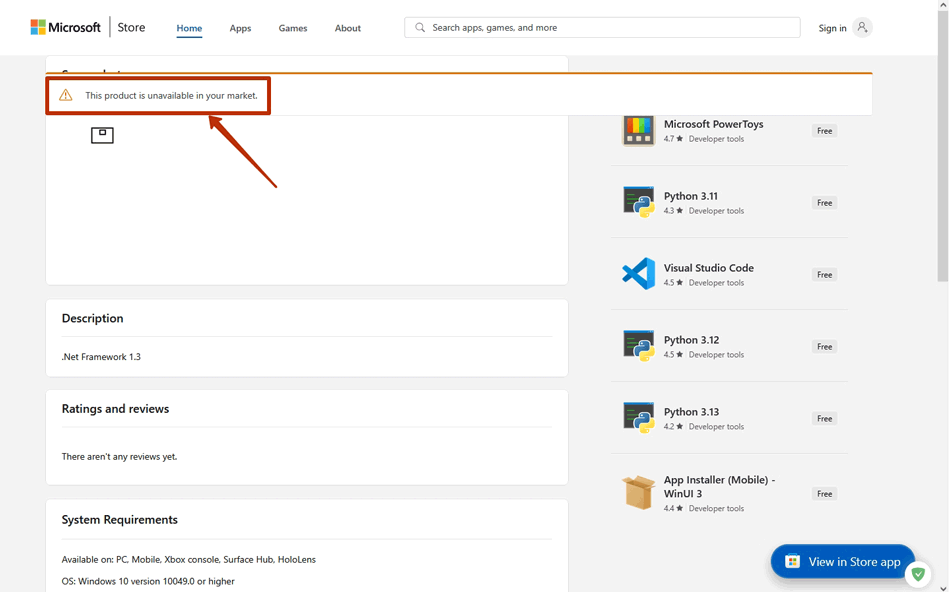This screenshot has height=592, width=950.
Task: Select There aren't any reviews yet text
Action: pos(119,457)
